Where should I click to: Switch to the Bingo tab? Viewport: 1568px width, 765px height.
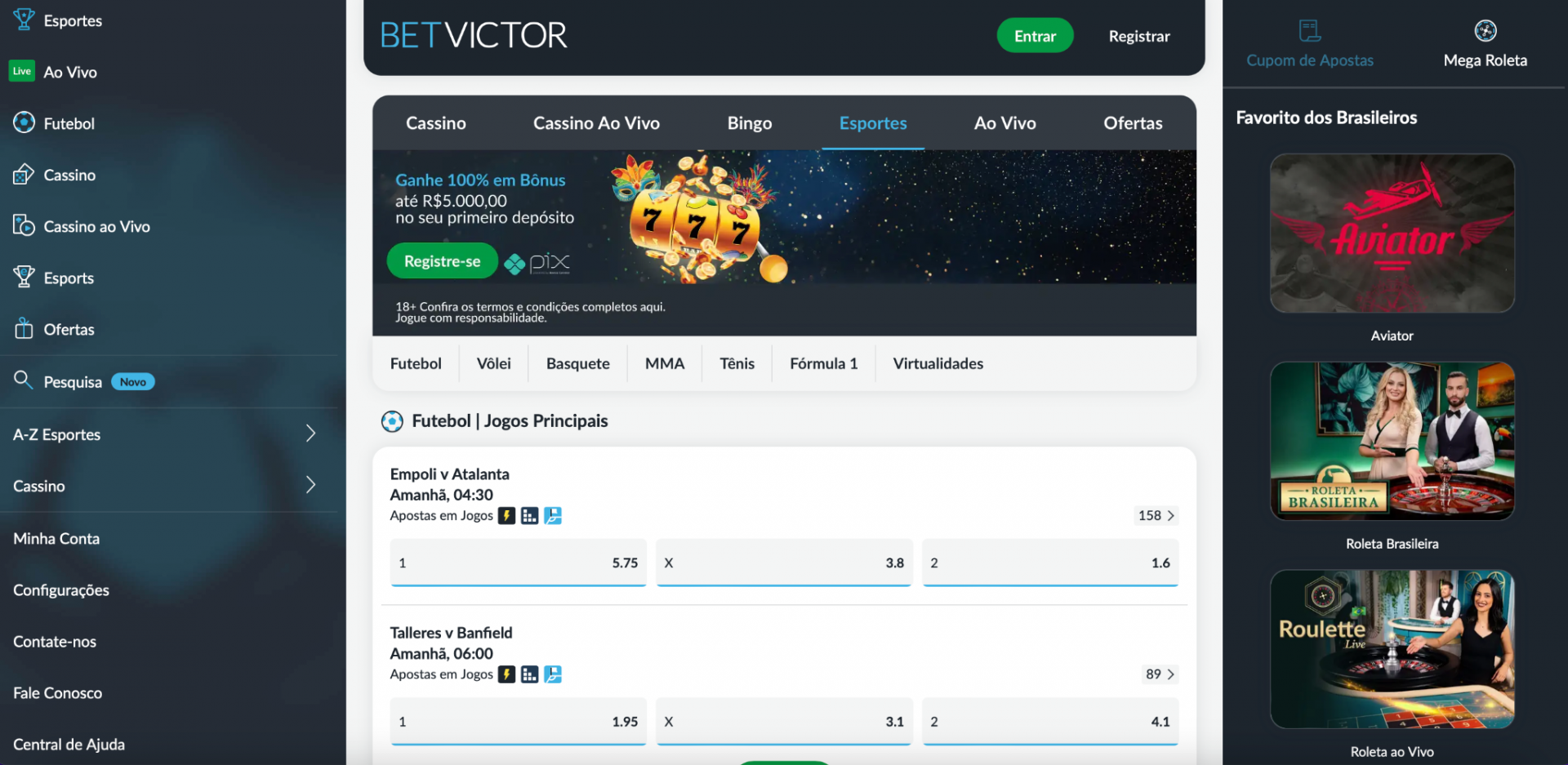point(749,122)
